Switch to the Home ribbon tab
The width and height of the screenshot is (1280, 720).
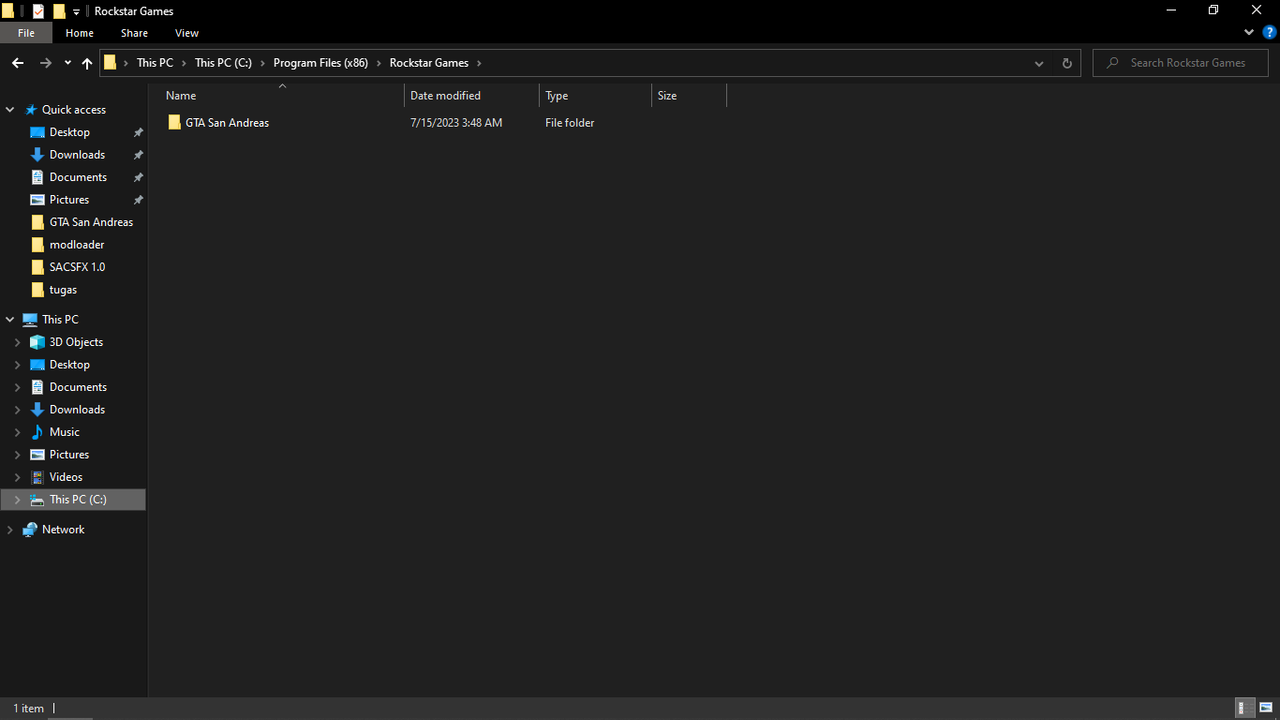[79, 33]
